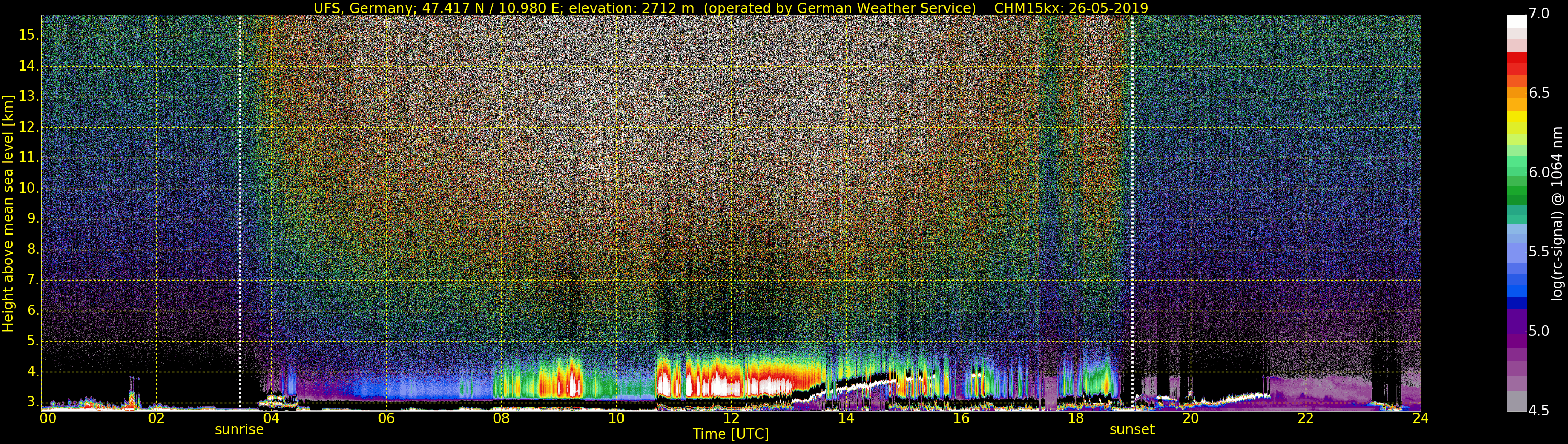
Task: Click the y-axis tick label '9.'
Action: pyautogui.click(x=32, y=218)
